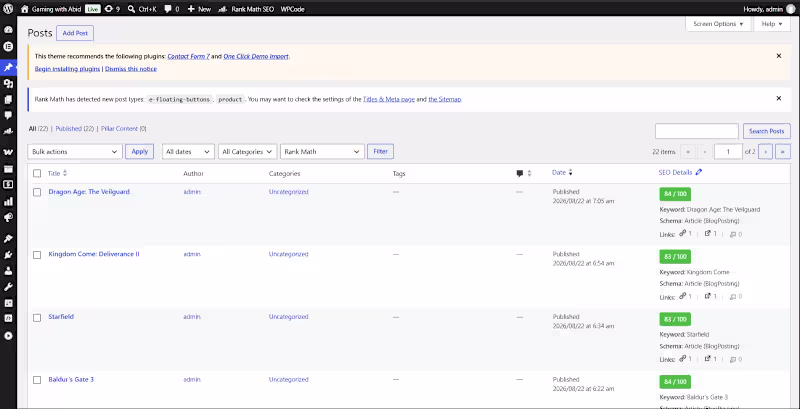Open Rank Math SEO admin bar menu
The image size is (800, 409).
[x=246, y=9]
